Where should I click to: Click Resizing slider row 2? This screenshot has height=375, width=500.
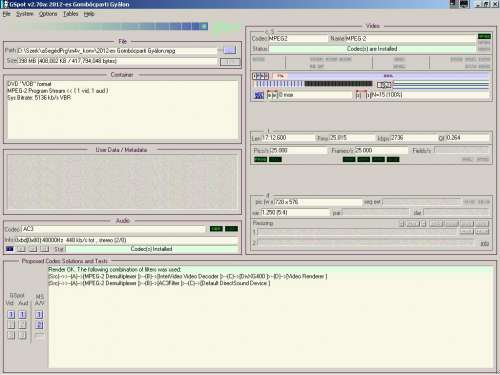(x=365, y=243)
